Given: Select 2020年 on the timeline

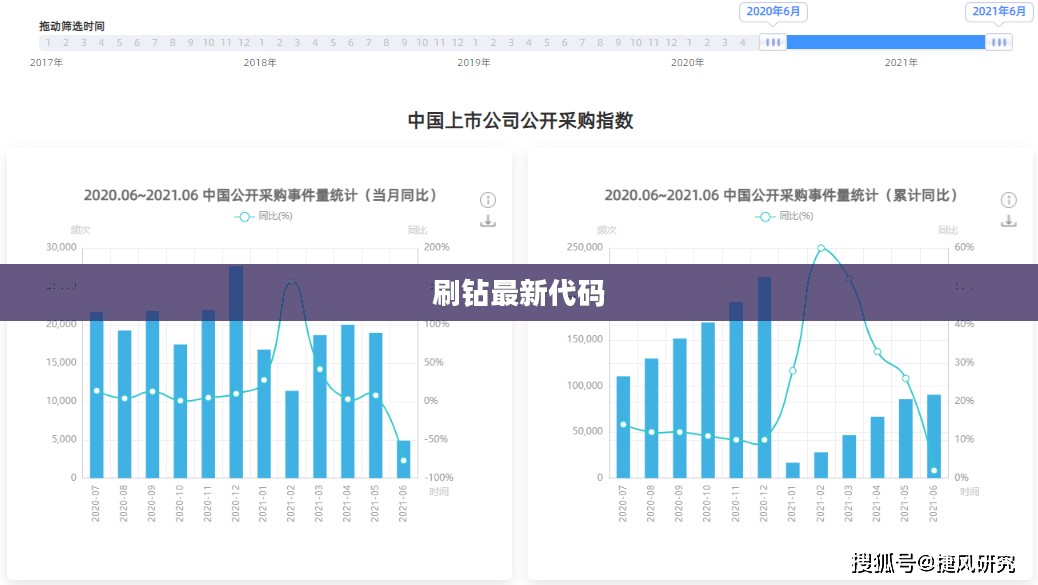Looking at the screenshot, I should [688, 62].
